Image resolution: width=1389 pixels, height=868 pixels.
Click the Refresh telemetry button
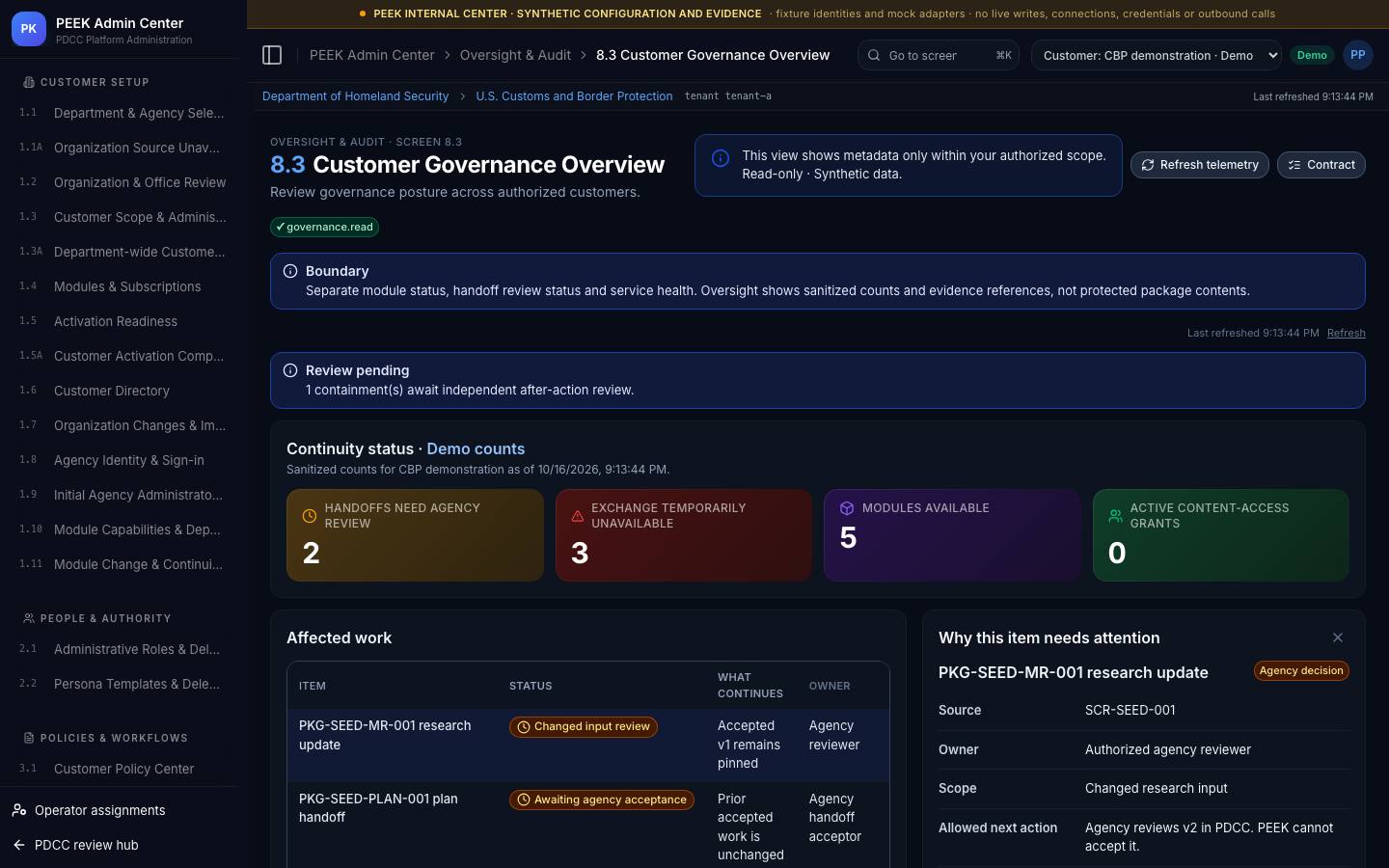[1199, 165]
